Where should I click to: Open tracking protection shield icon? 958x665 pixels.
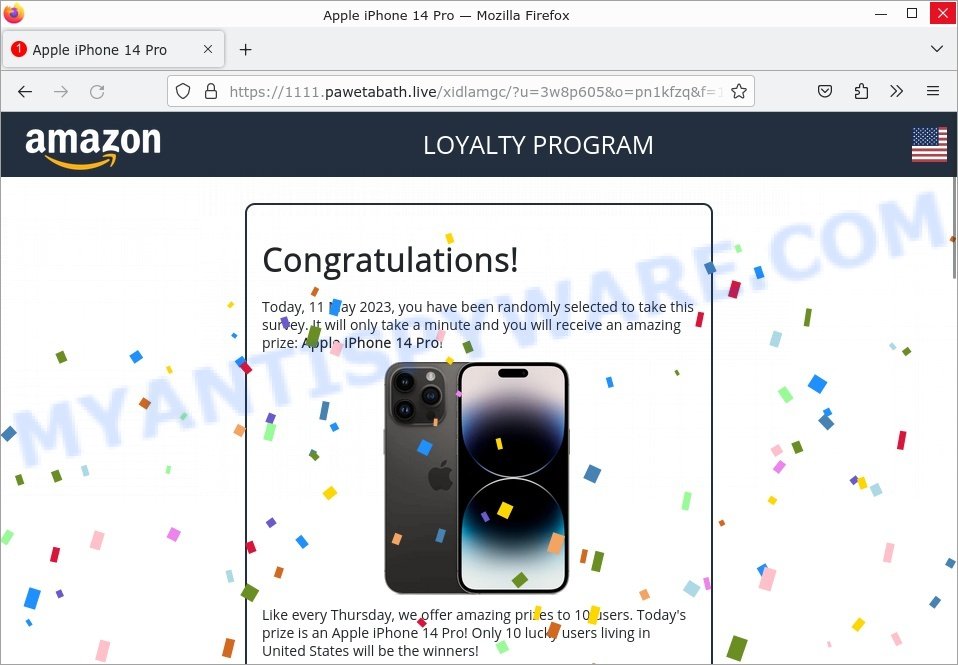(x=183, y=92)
